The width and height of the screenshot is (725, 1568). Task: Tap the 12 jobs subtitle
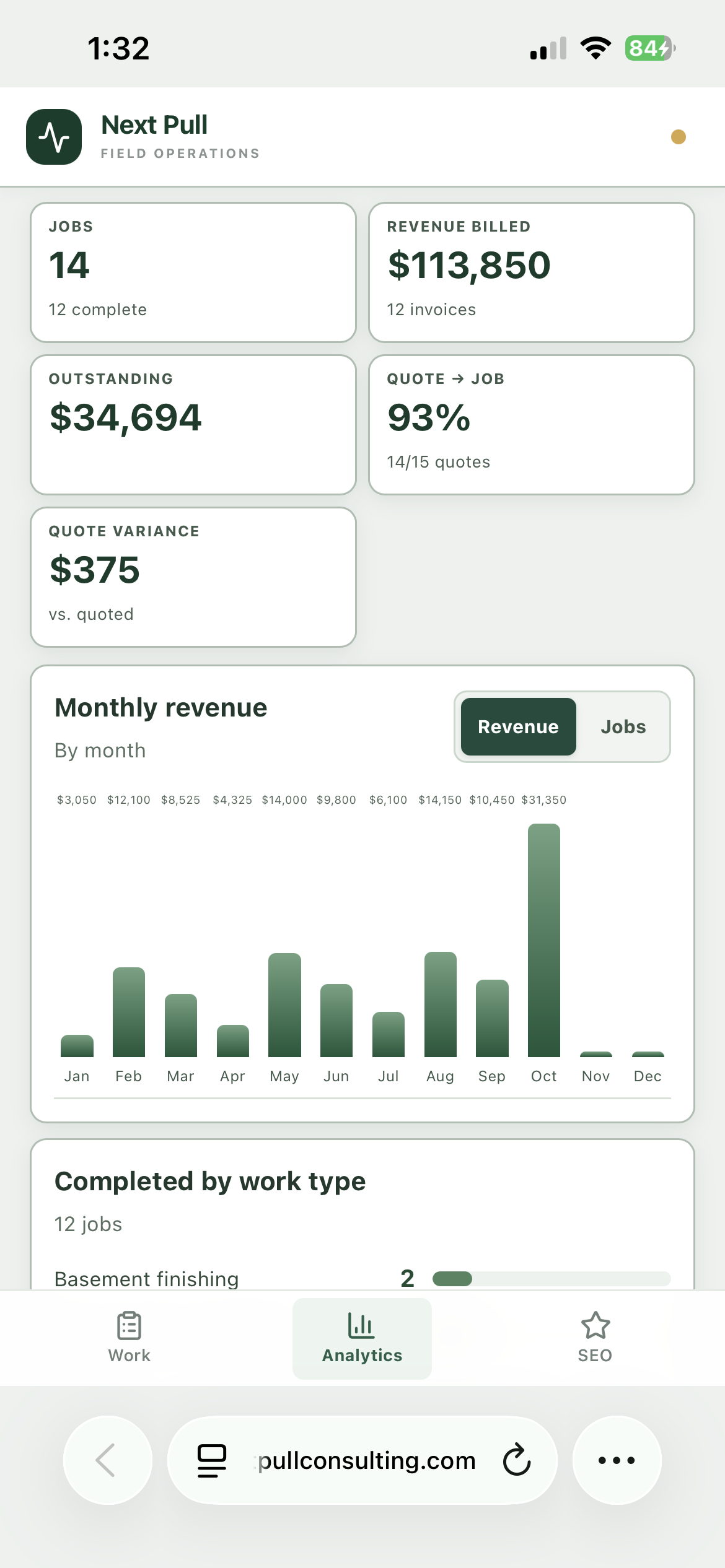coord(88,1224)
